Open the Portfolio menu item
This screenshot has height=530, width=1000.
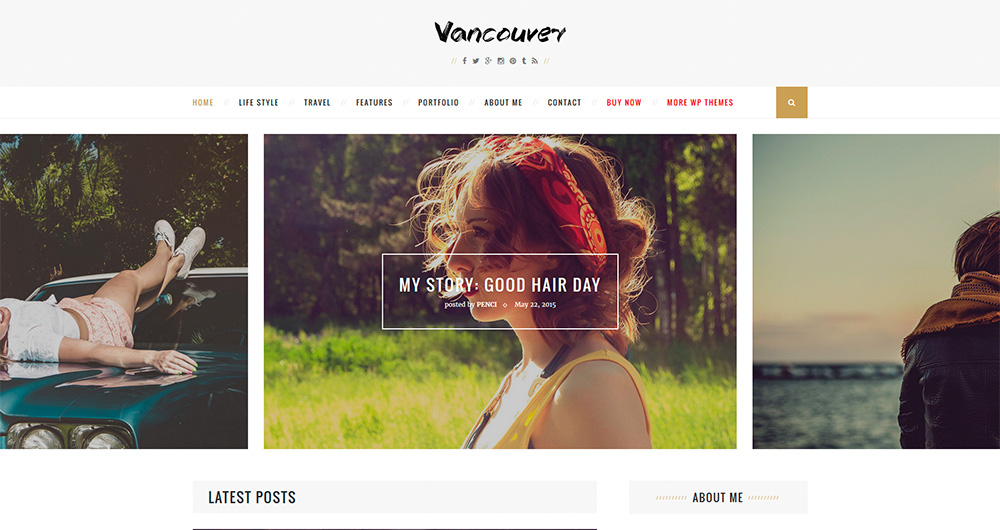438,103
